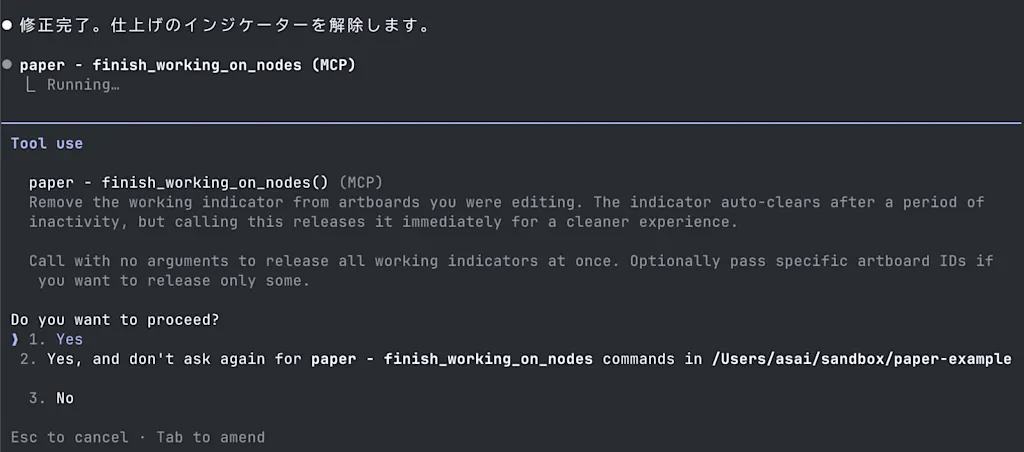Select option 1 Yes

click(x=56, y=340)
